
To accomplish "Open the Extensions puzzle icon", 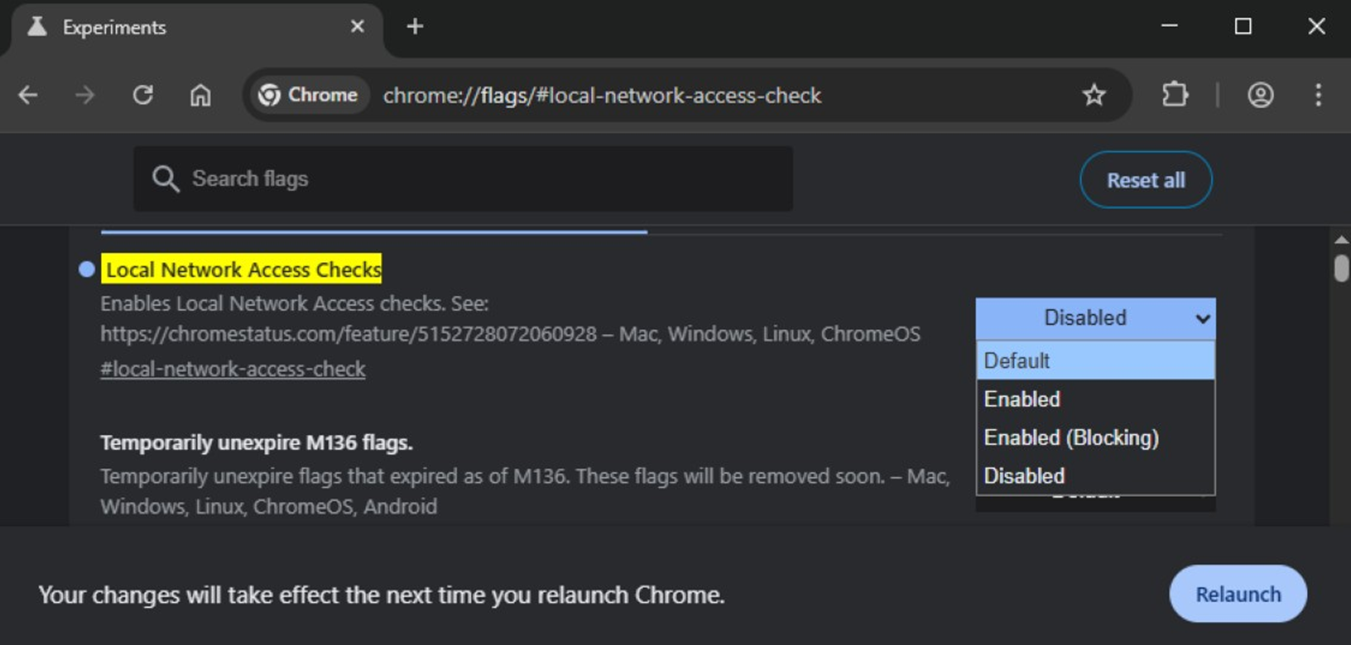I will pyautogui.click(x=1175, y=95).
